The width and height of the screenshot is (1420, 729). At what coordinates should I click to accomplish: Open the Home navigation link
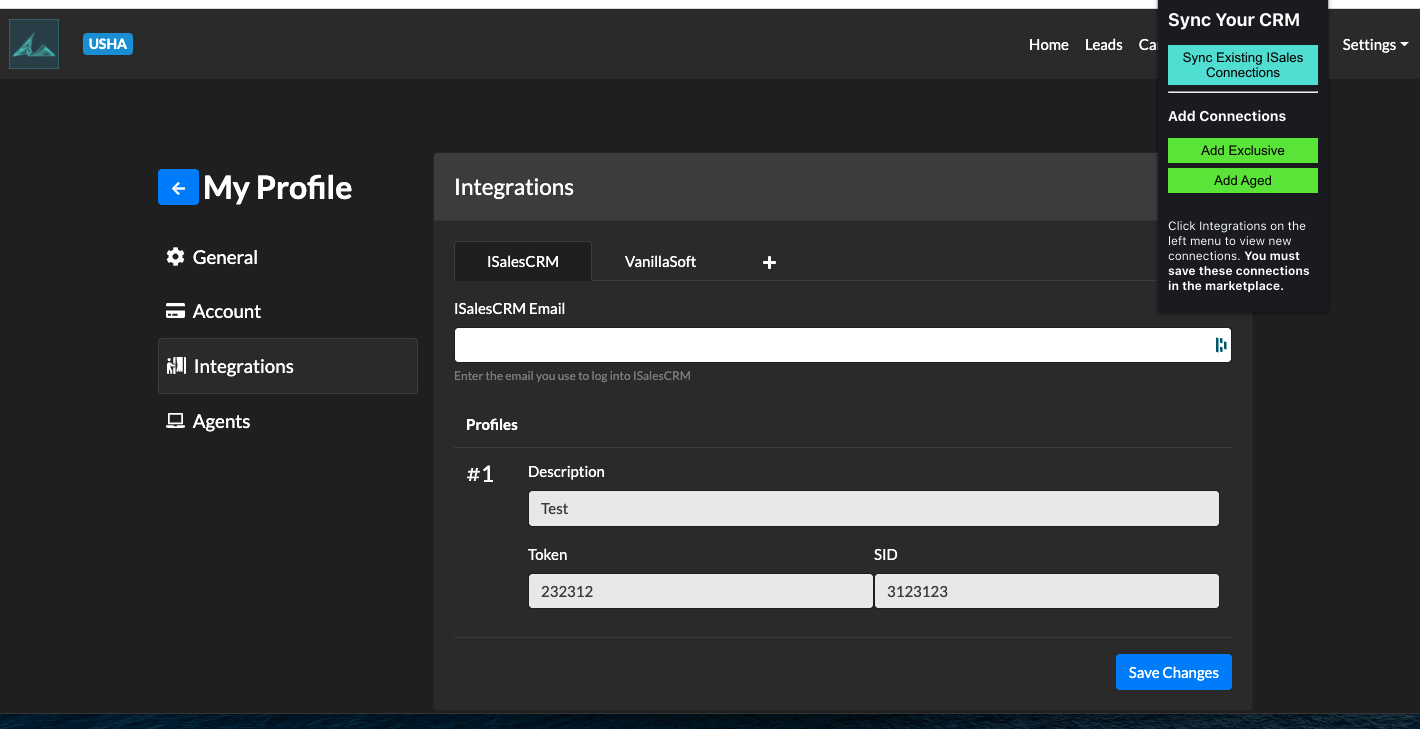click(x=1048, y=45)
